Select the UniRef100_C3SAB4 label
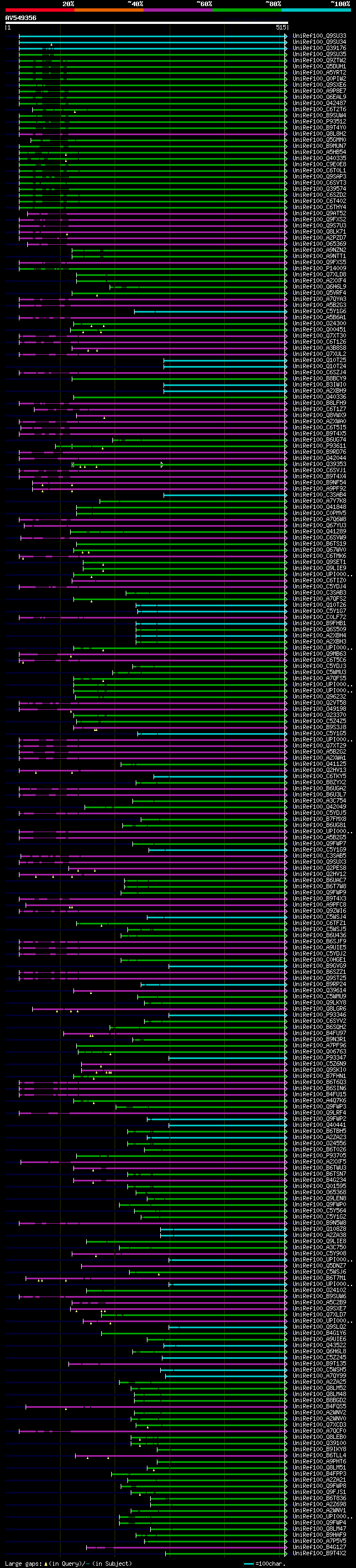This screenshot has width=356, height=1568. [x=319, y=495]
